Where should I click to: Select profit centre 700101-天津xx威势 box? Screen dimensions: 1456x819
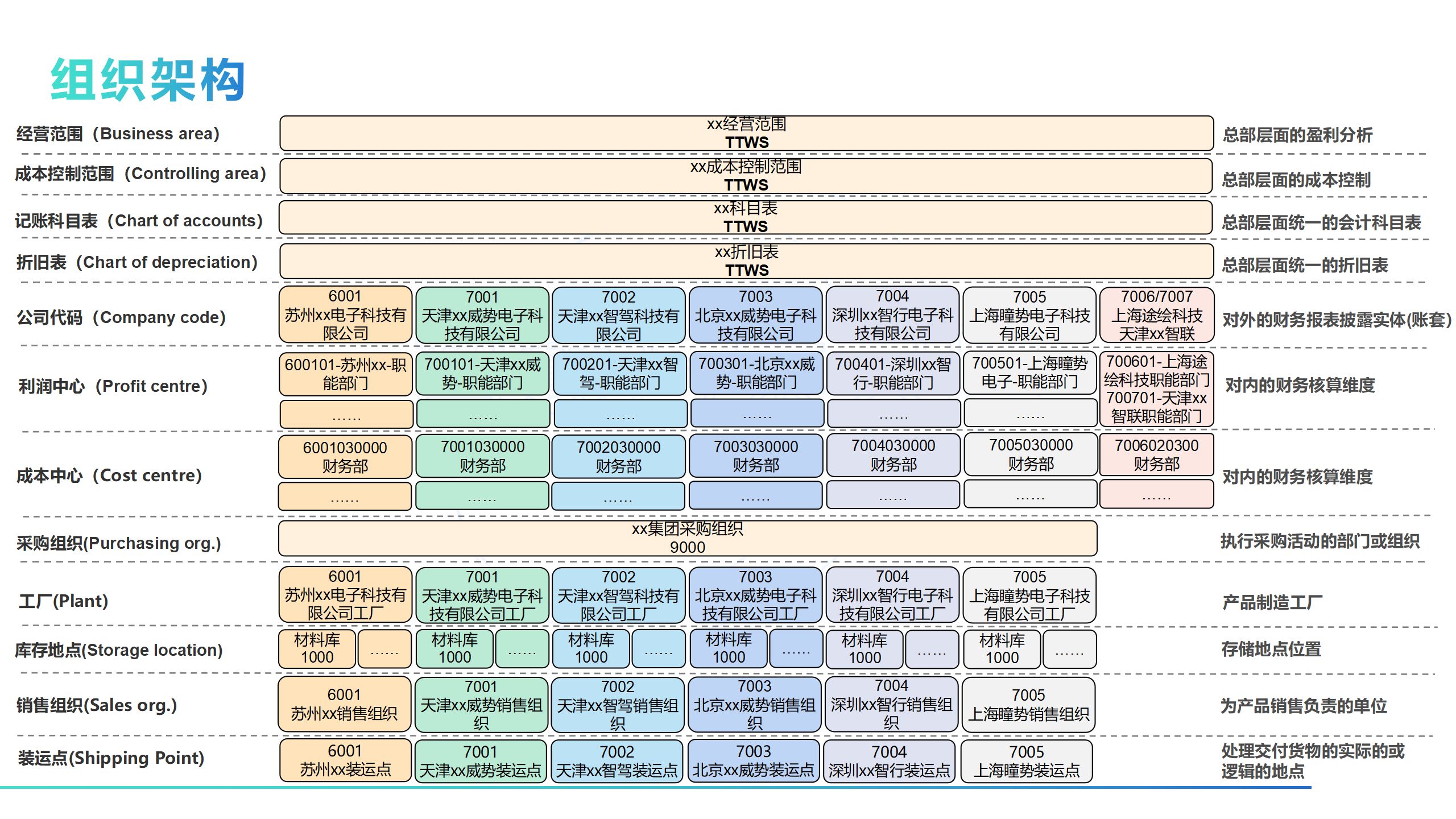(482, 373)
